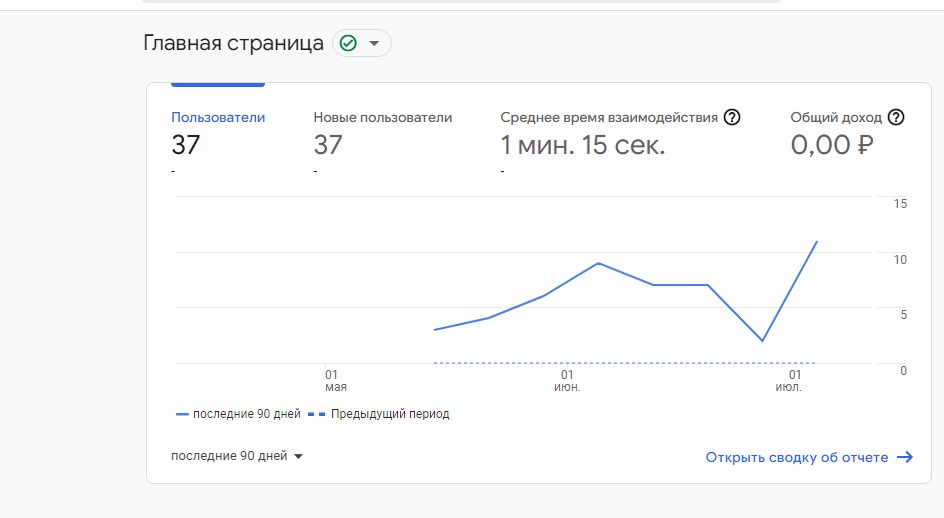Click the Предыдущий период legend entry

click(379, 414)
